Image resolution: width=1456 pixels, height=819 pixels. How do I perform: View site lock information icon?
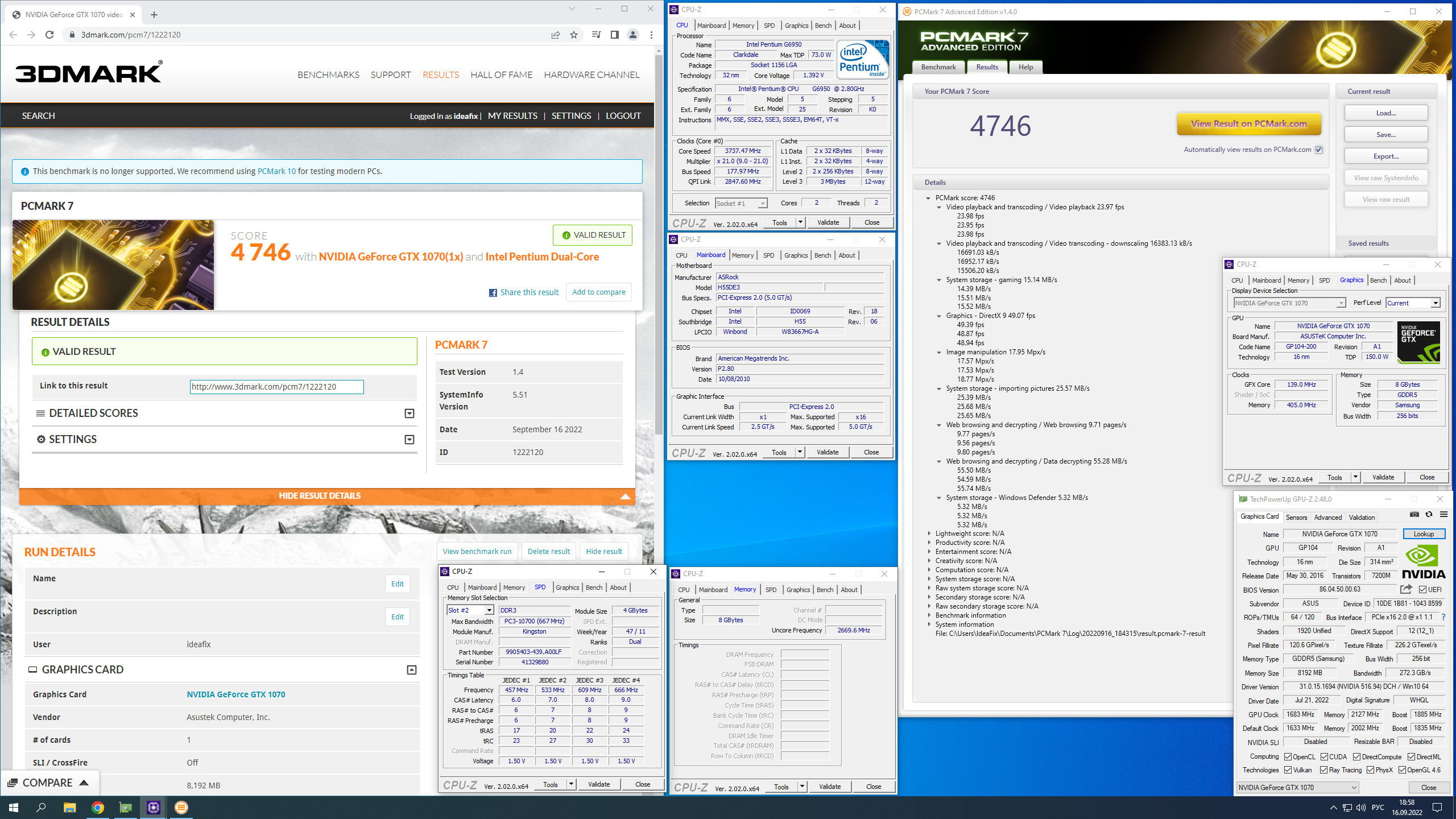tap(72, 35)
